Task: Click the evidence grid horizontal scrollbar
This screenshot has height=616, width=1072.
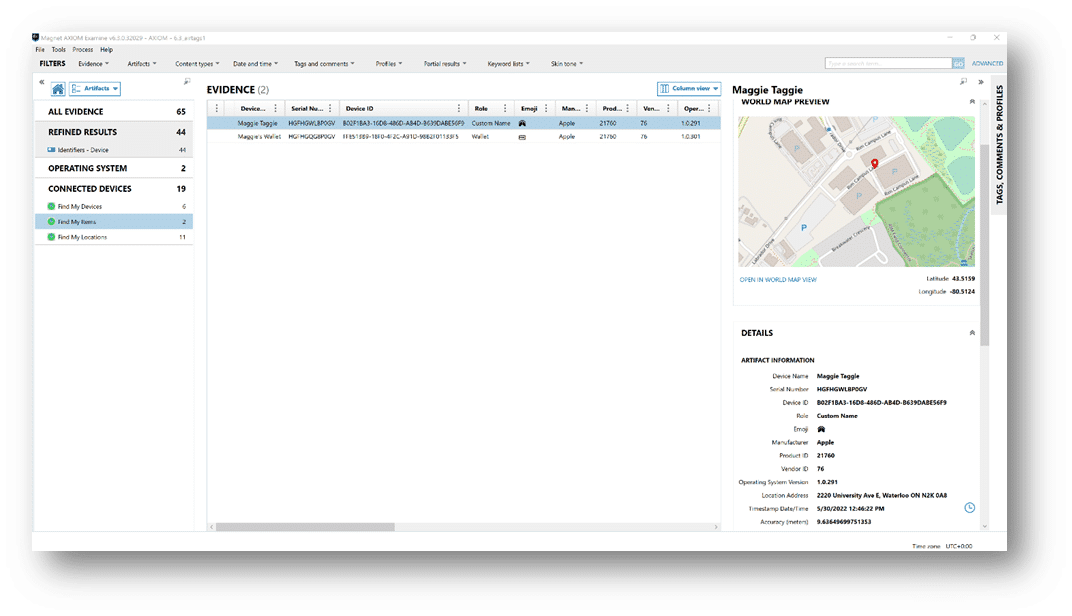Action: (306, 527)
